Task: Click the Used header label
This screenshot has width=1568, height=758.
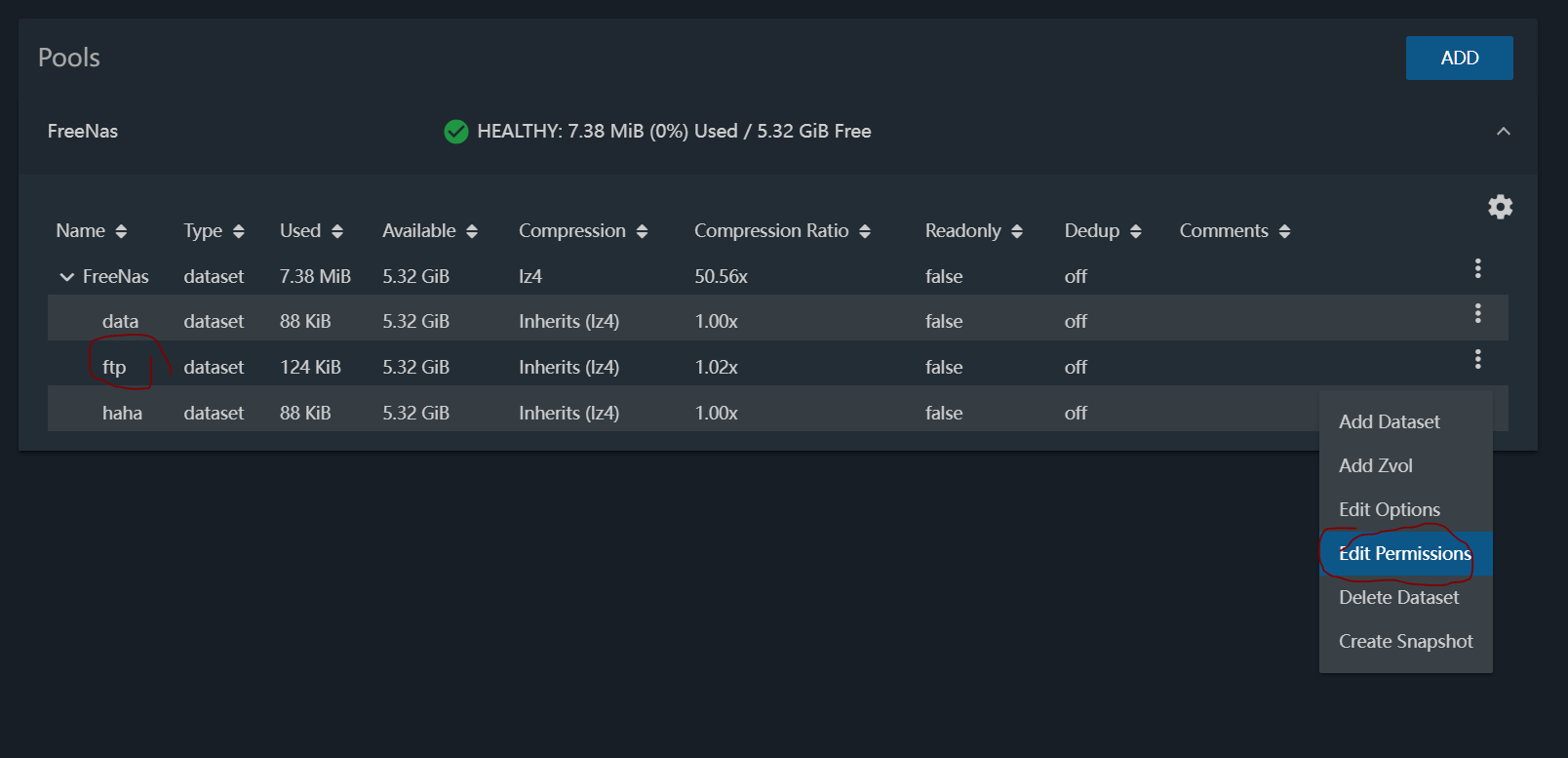Action: coord(299,230)
